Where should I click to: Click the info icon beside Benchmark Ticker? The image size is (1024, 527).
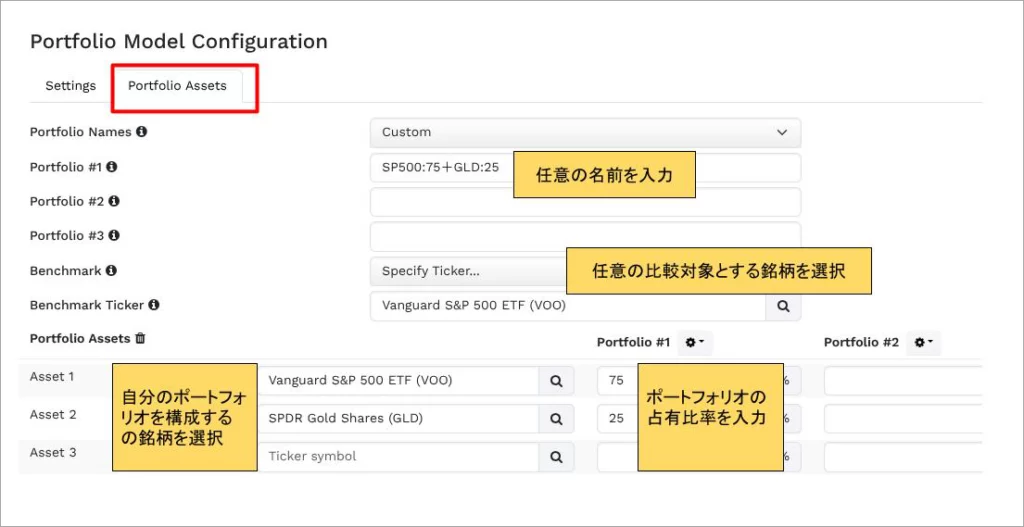154,305
